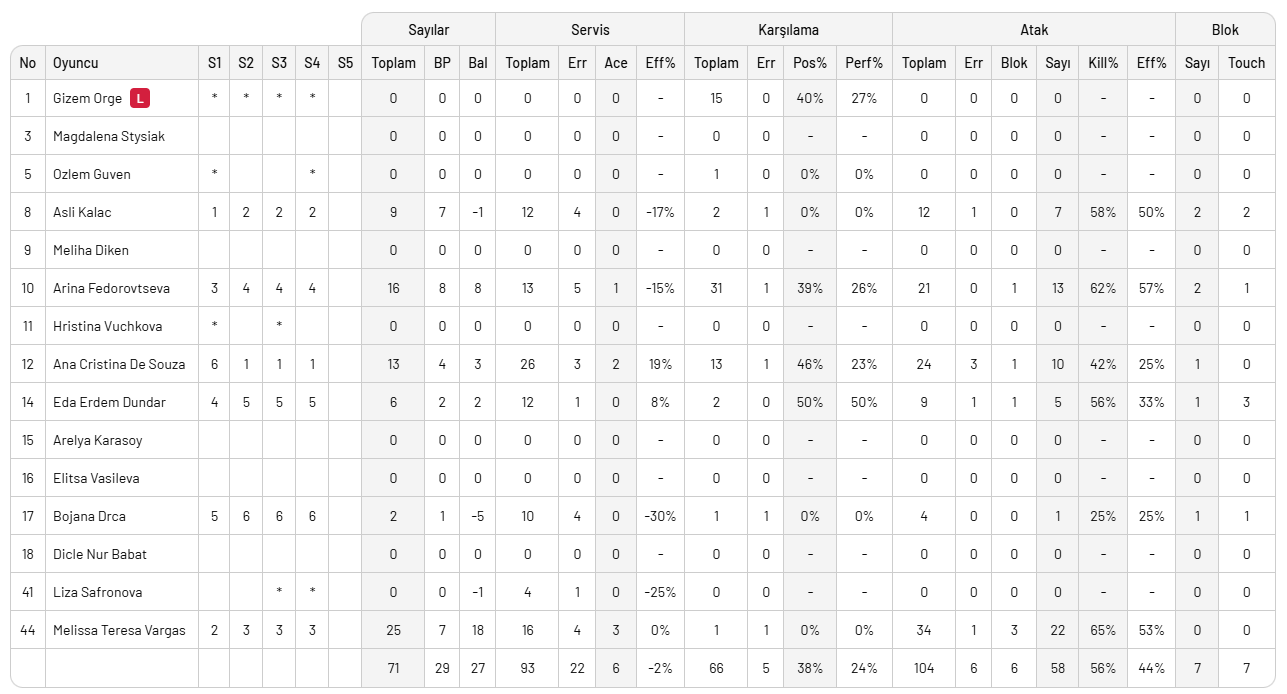Select the Pos% column header
This screenshot has height=694, width=1287.
click(x=810, y=63)
